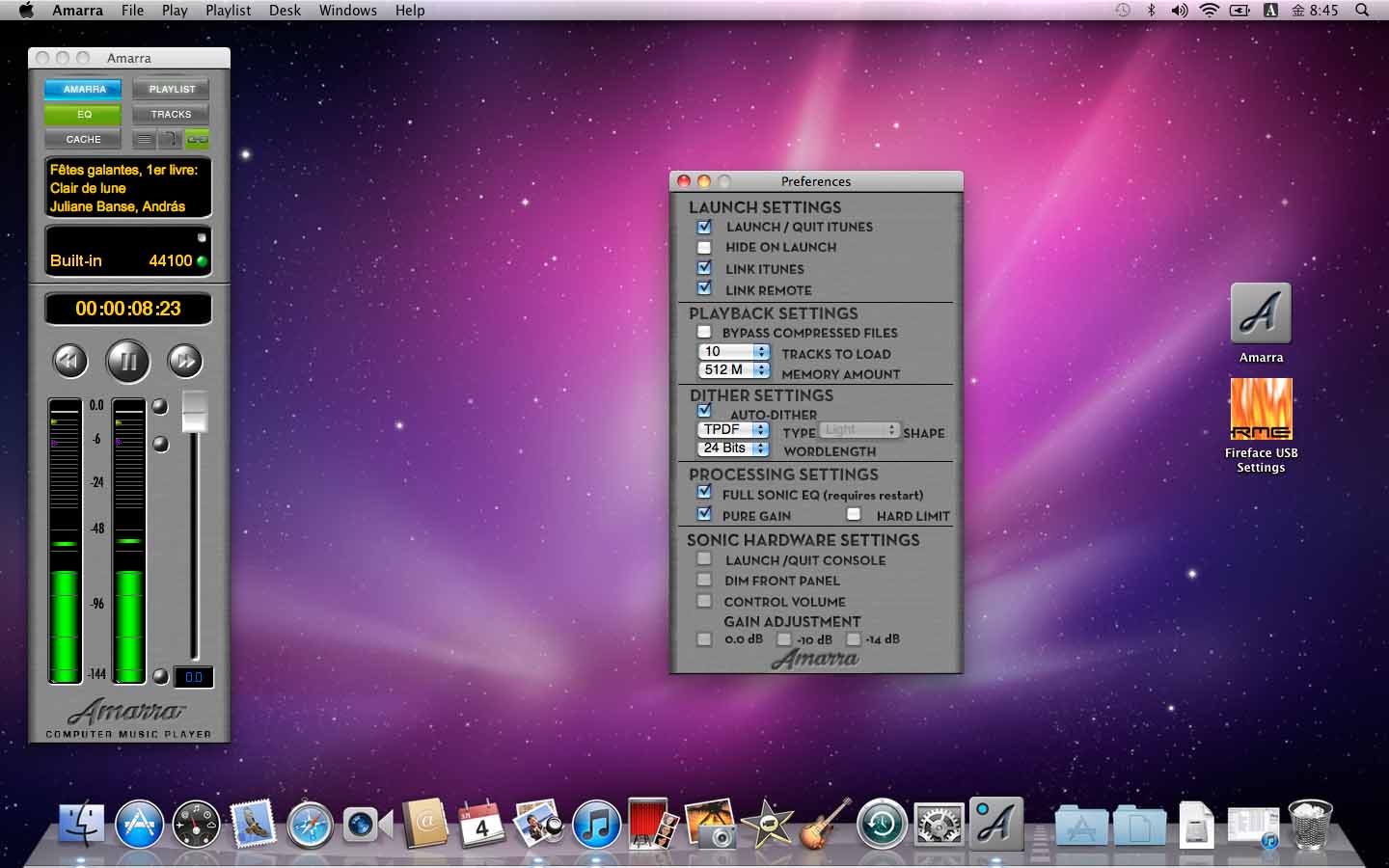1389x868 pixels.
Task: Enable Hide On Launch option
Action: [704, 247]
